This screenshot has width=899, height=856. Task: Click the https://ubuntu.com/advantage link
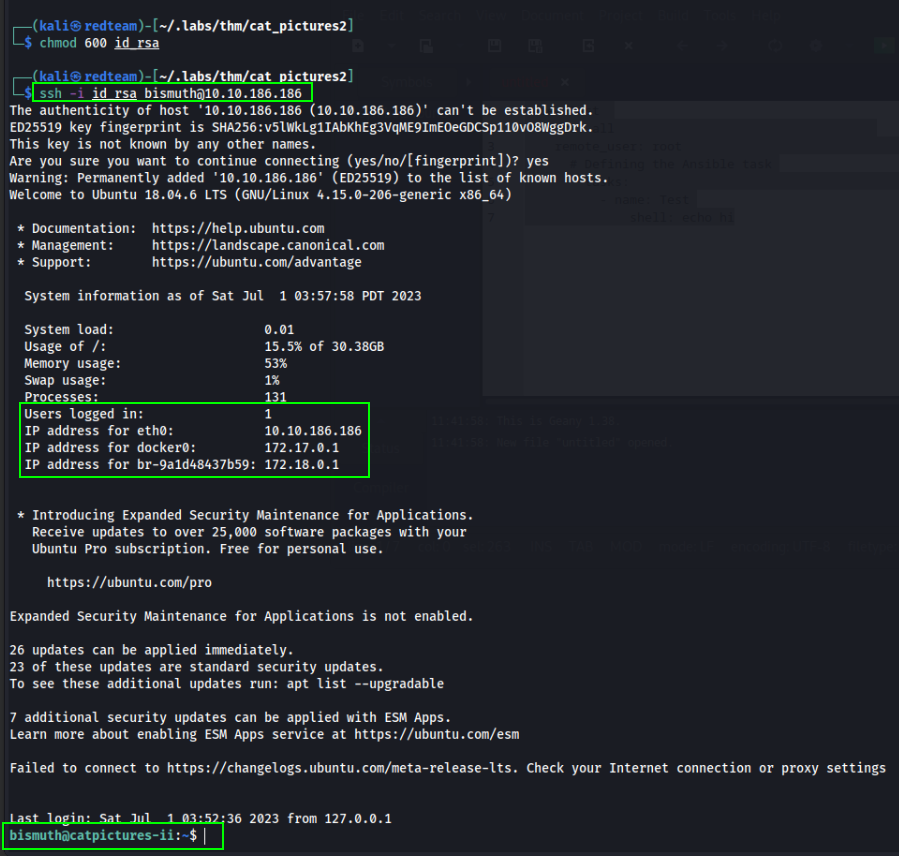[x=256, y=262]
